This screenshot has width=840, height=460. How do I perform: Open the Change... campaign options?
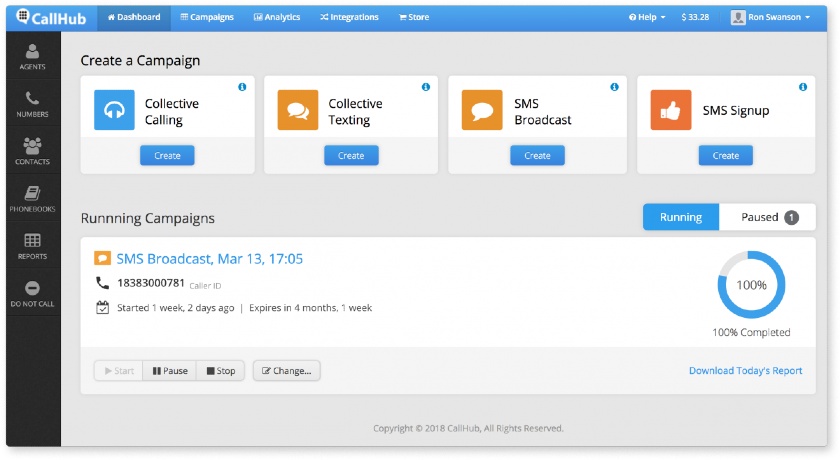[287, 371]
